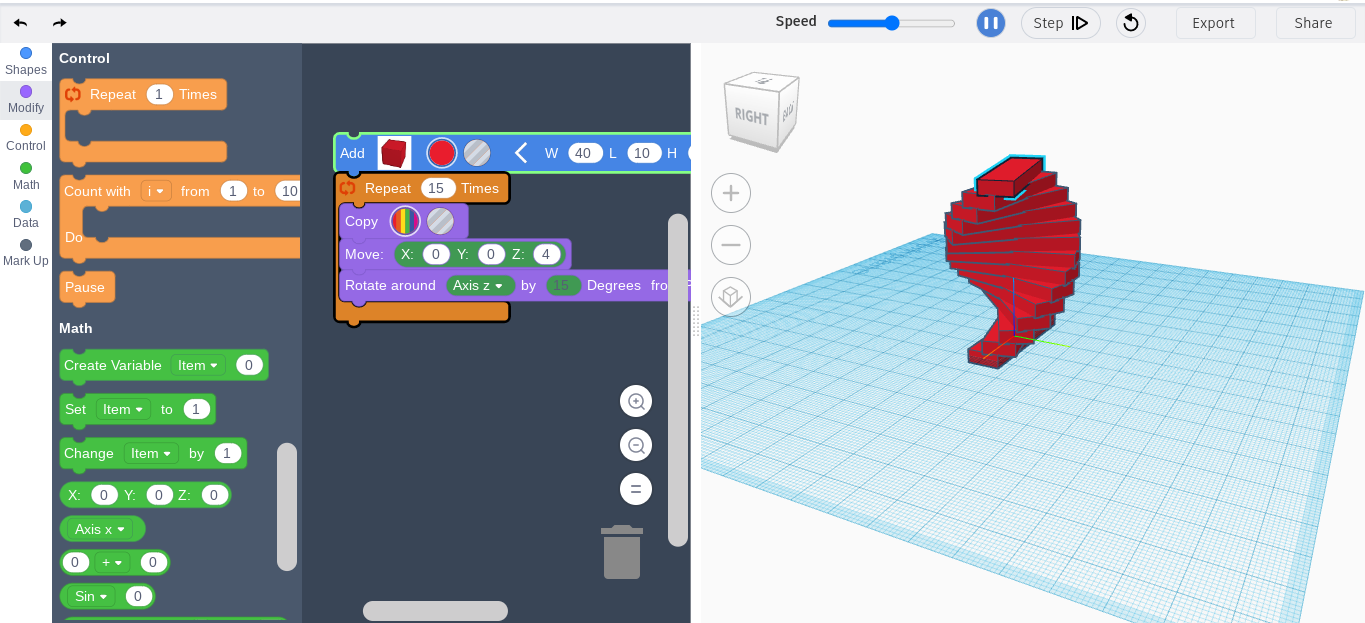Click the Move block label
This screenshot has height=623, width=1365.
pos(364,254)
